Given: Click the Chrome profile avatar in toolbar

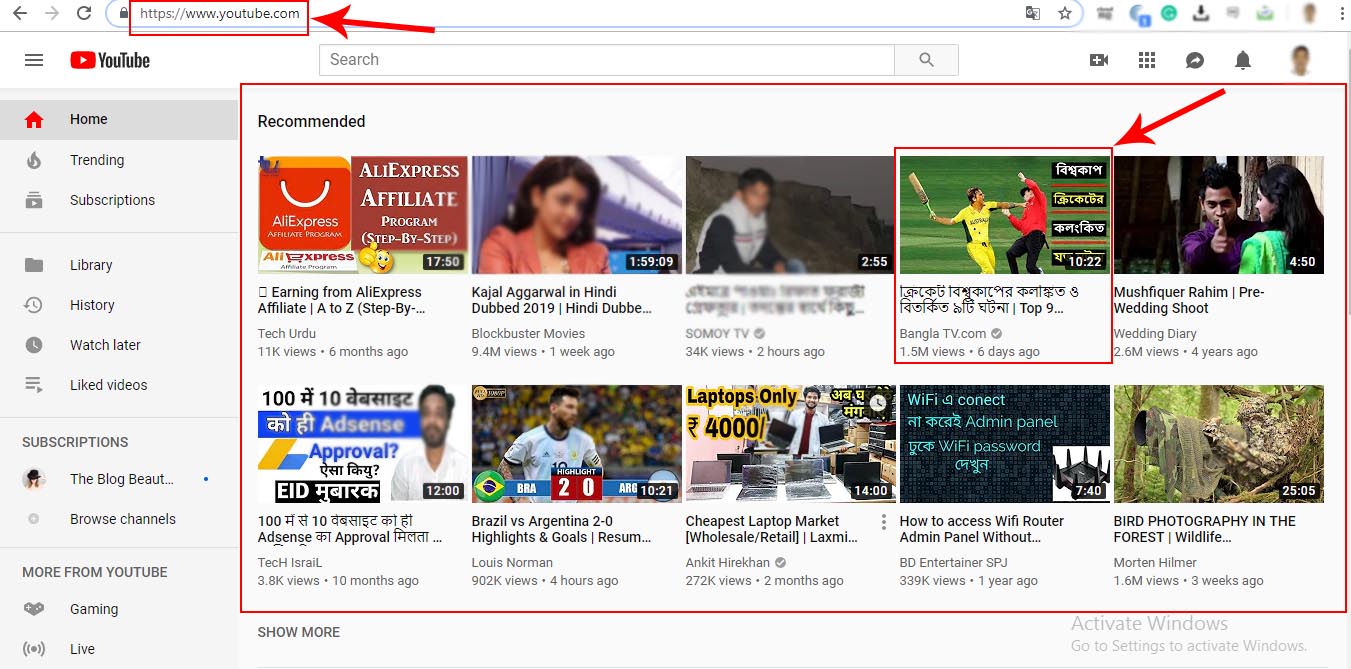Looking at the screenshot, I should coord(1309,14).
